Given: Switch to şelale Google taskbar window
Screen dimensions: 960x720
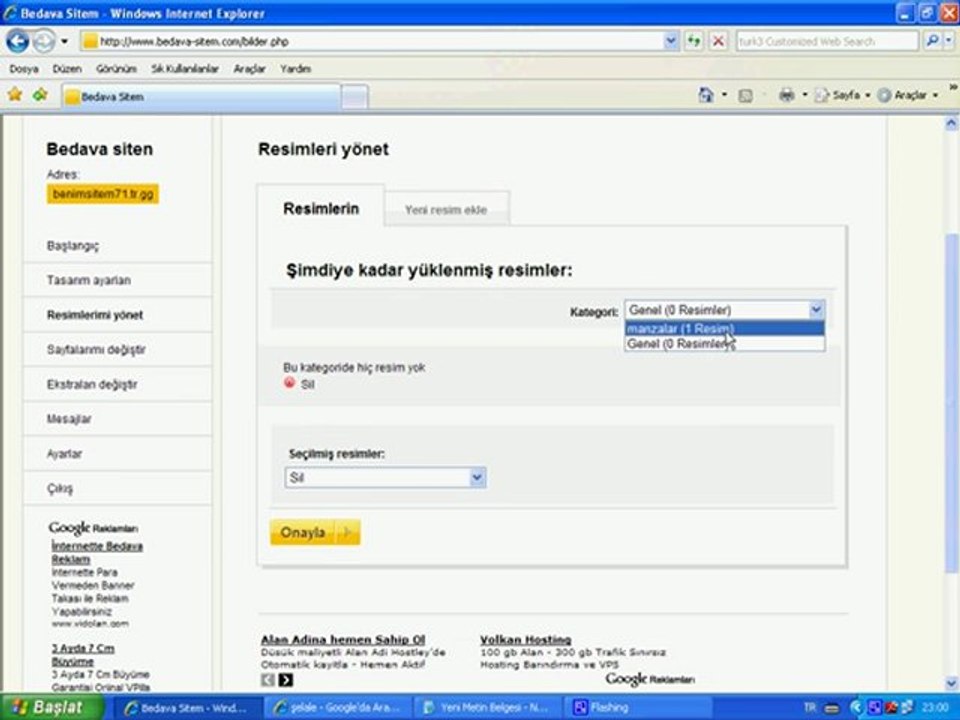Looking at the screenshot, I should (x=339, y=708).
